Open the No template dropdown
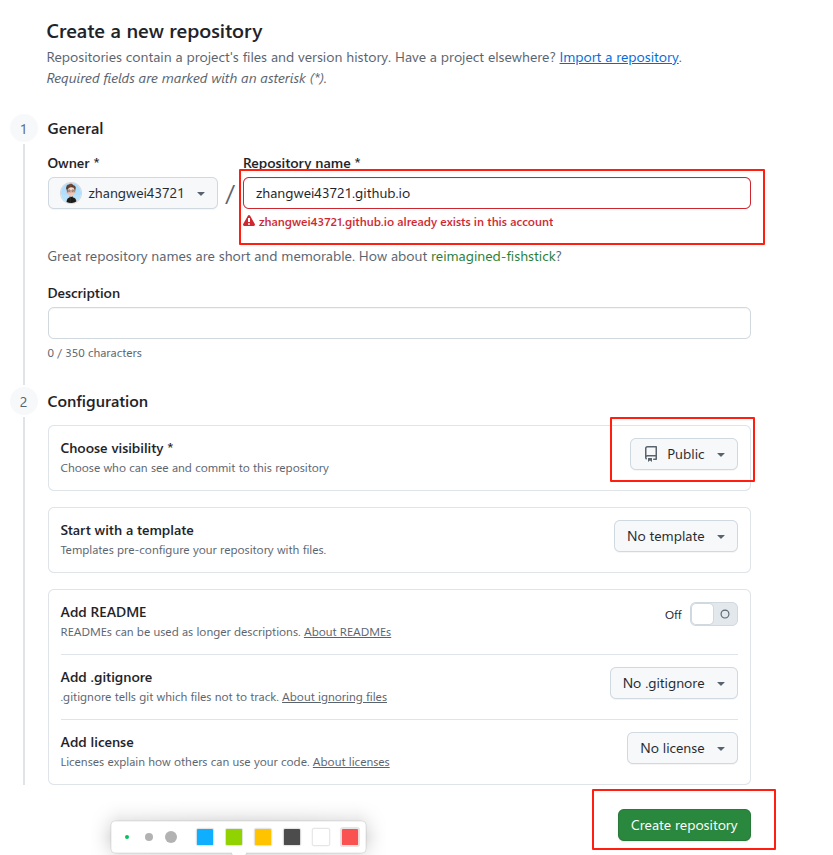The width and height of the screenshot is (833, 855). 675,536
